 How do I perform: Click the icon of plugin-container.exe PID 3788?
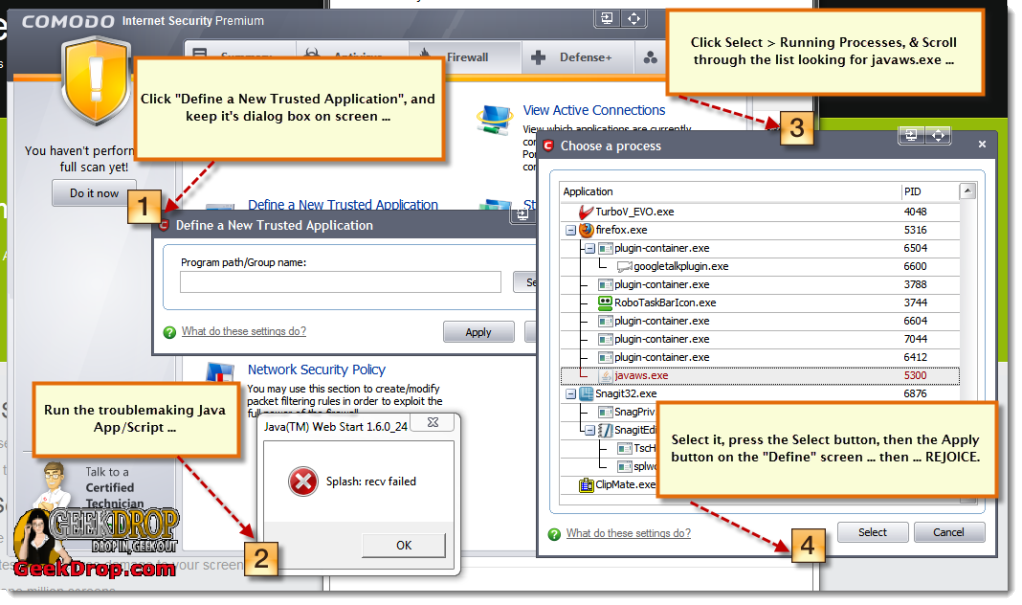pos(606,285)
